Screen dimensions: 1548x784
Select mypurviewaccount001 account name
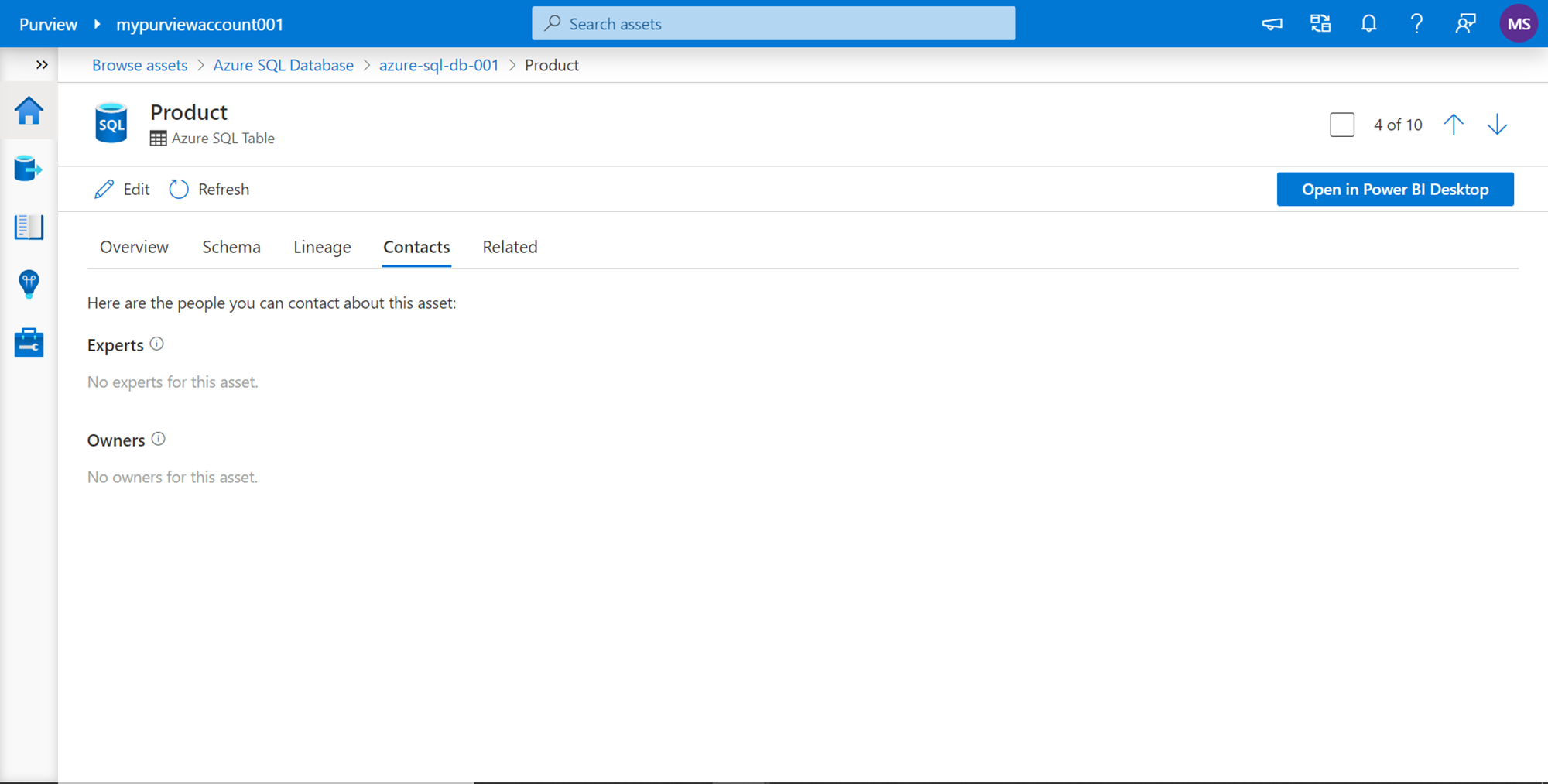[x=200, y=24]
